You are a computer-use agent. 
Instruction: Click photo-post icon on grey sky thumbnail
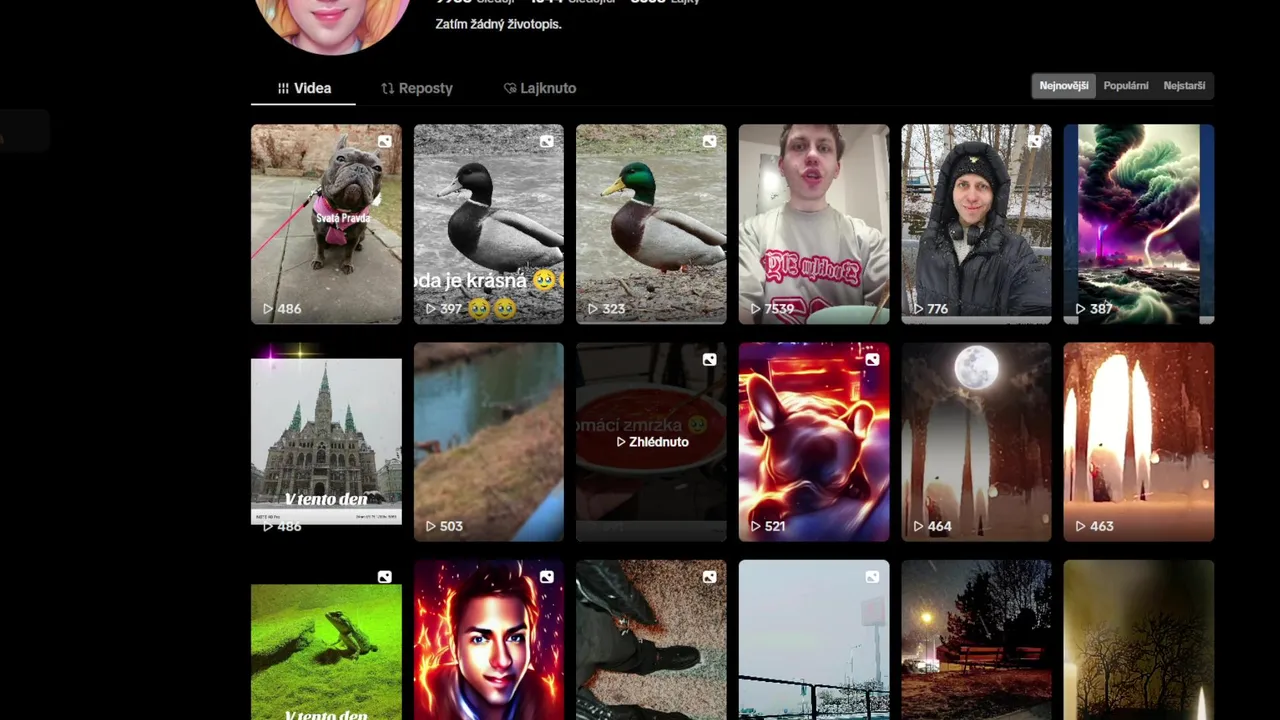(872, 577)
